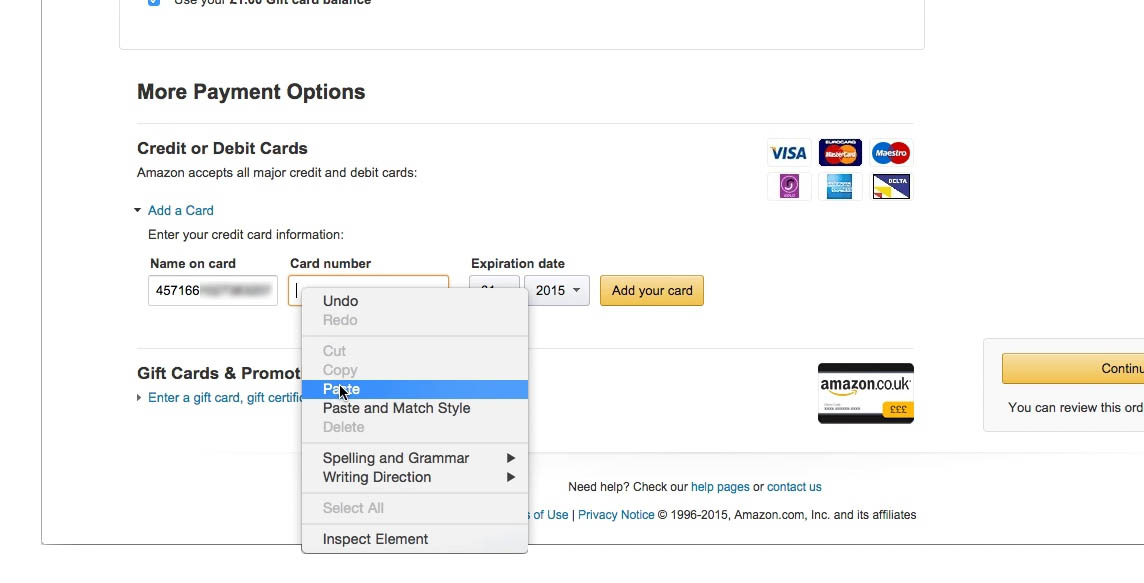Image resolution: width=1144 pixels, height=583 pixels.
Task: Choose Inspect Element in context menu
Action: [375, 539]
